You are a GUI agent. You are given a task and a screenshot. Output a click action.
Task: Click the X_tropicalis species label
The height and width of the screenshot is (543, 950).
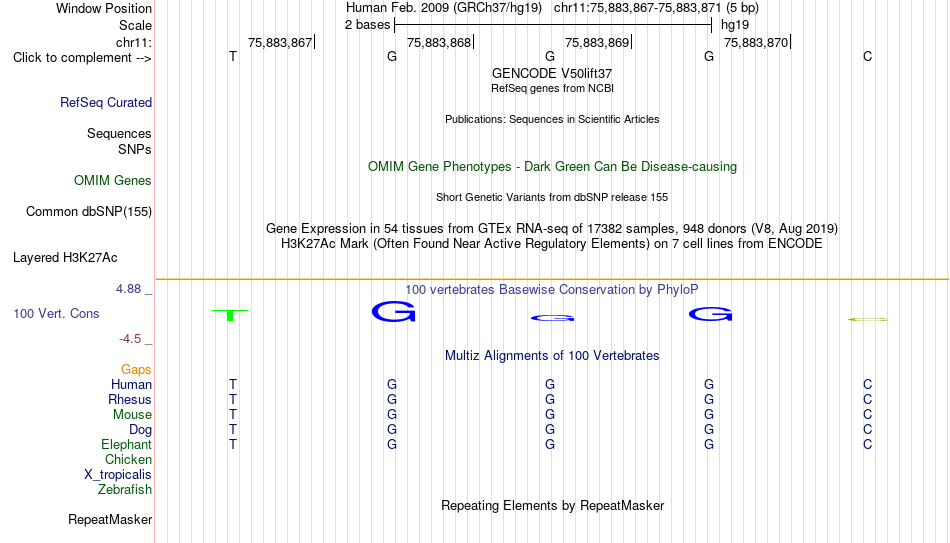pyautogui.click(x=118, y=475)
